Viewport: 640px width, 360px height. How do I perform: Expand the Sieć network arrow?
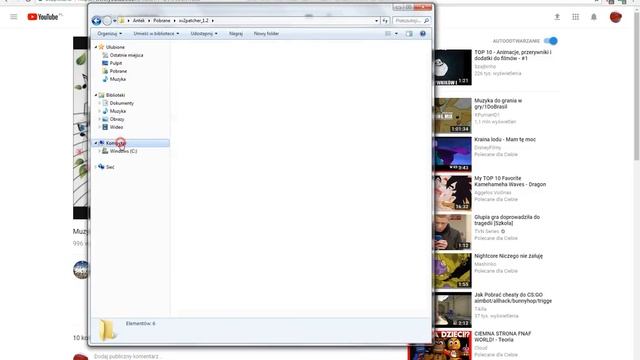[x=96, y=167]
